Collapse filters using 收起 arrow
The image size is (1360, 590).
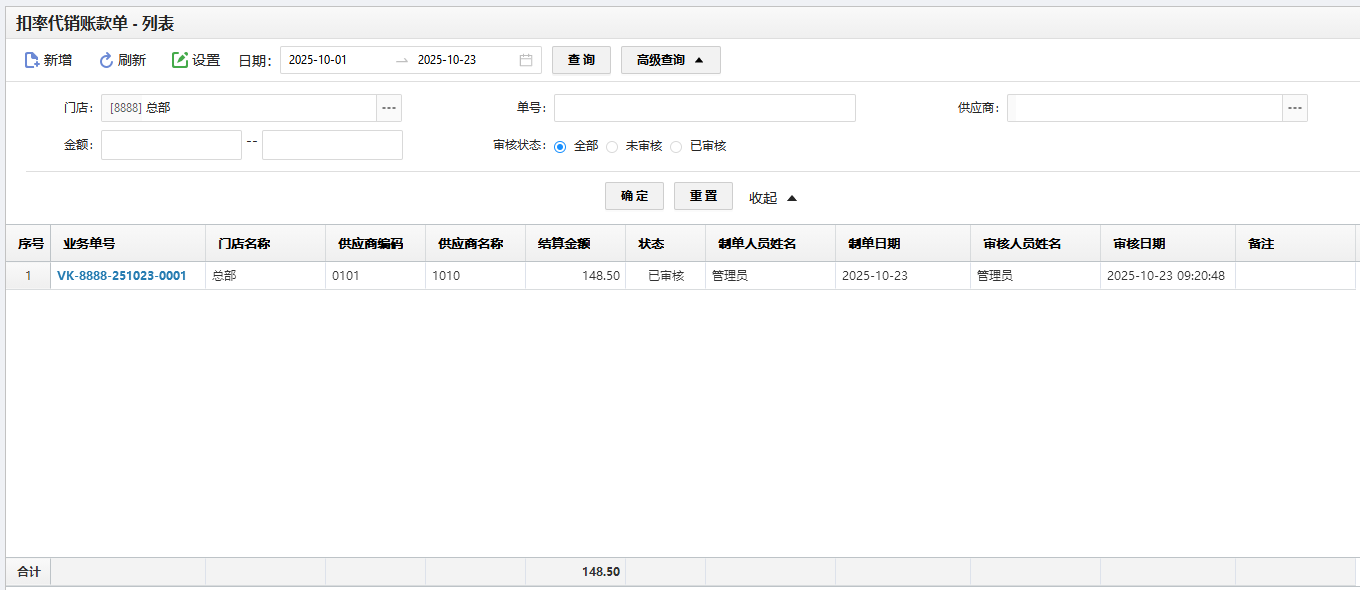point(791,198)
